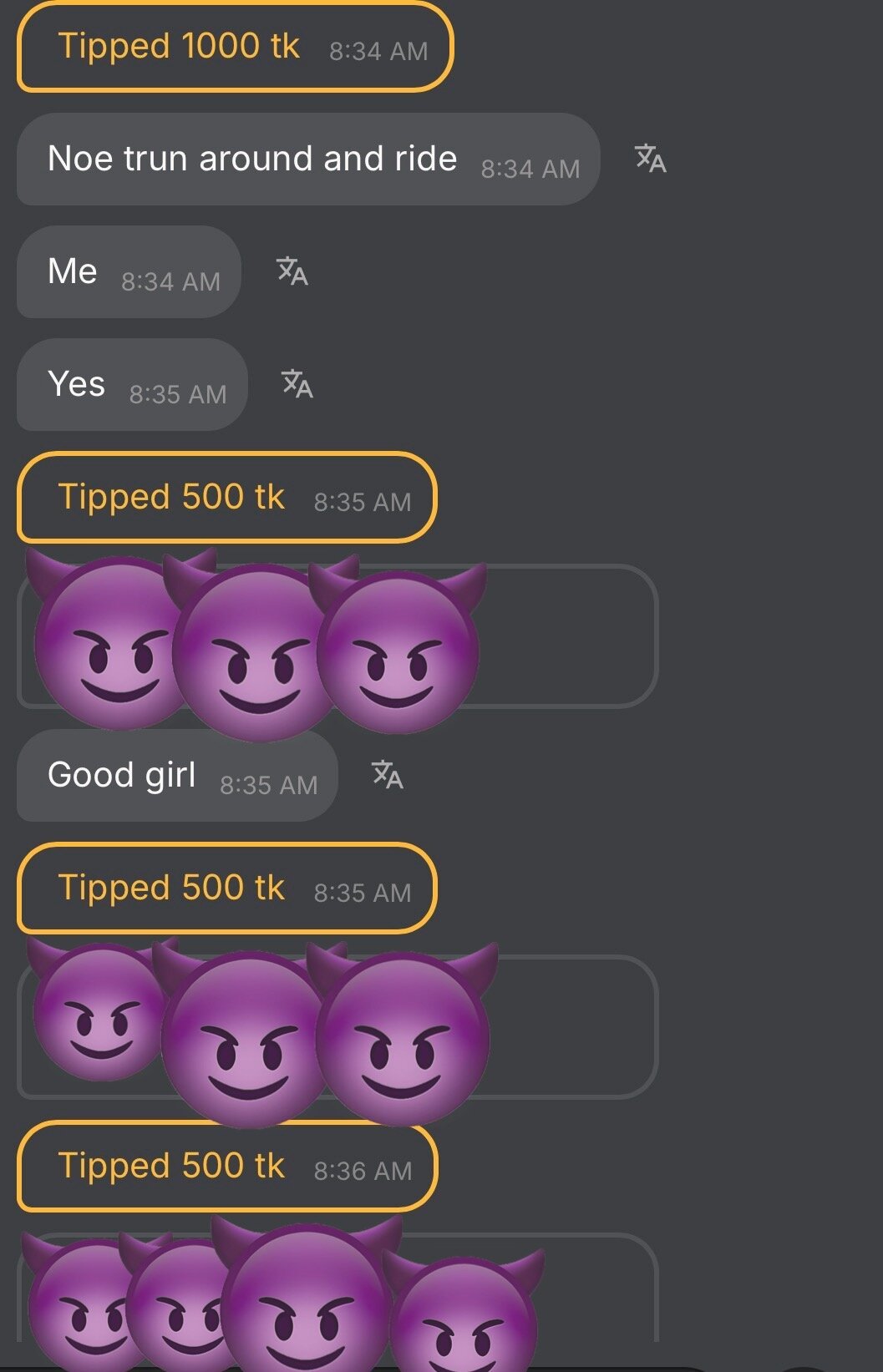Click translate icon beside "Me" message
The width and height of the screenshot is (883, 1372).
point(292,271)
